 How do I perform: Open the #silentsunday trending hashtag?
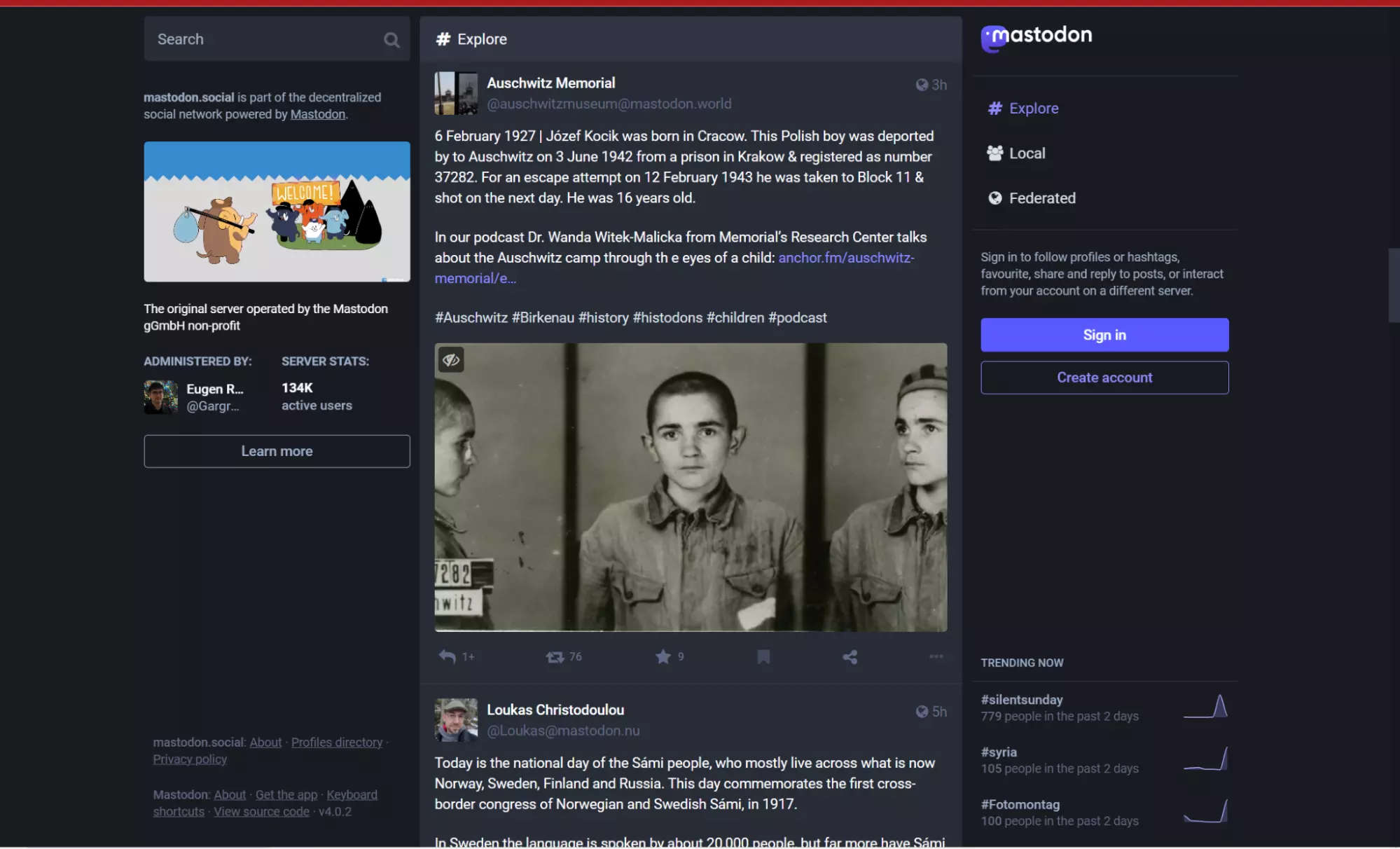pyautogui.click(x=1022, y=700)
